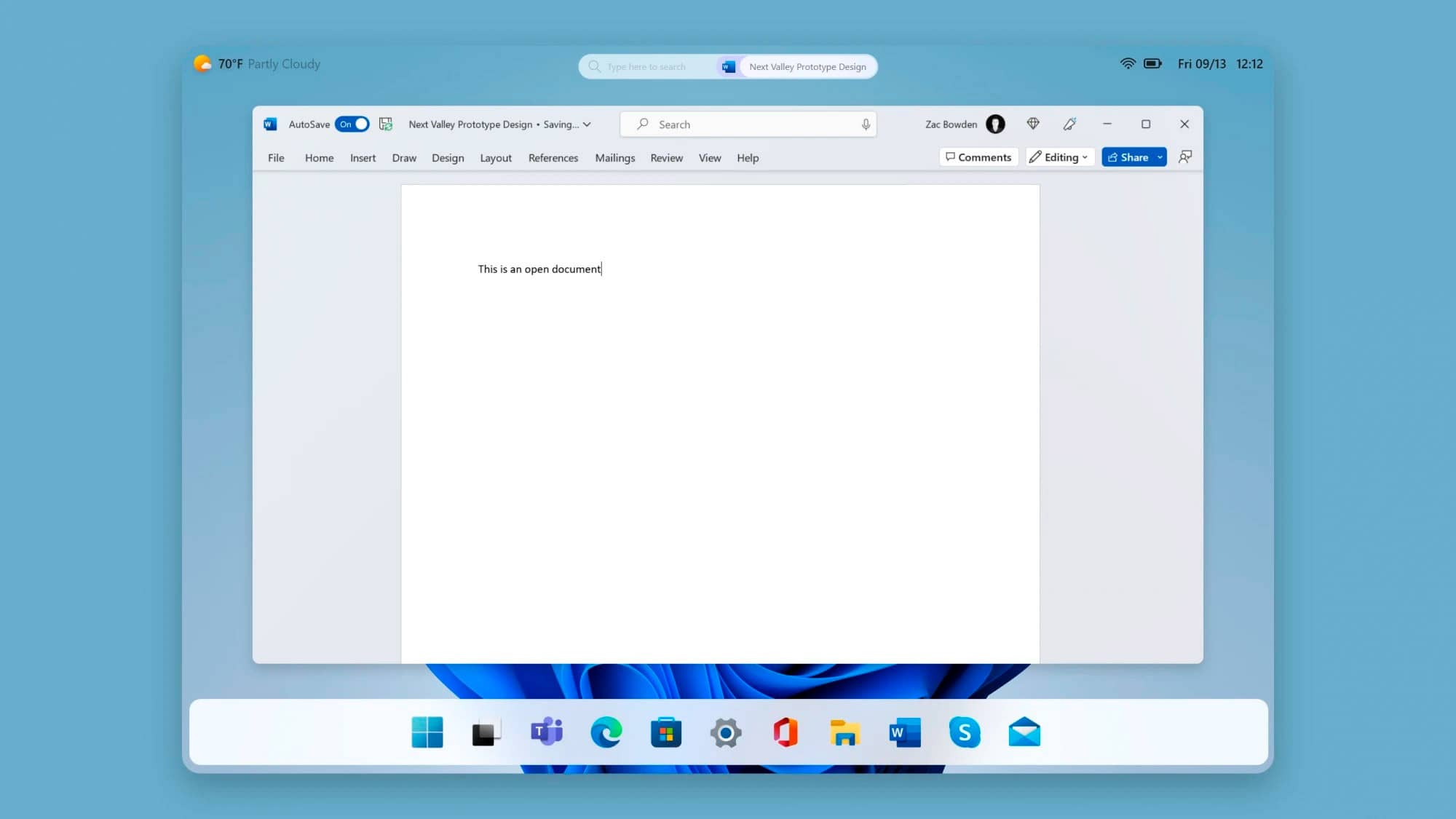Click the blue Share button
Viewport: 1456px width, 819px height.
pos(1128,157)
